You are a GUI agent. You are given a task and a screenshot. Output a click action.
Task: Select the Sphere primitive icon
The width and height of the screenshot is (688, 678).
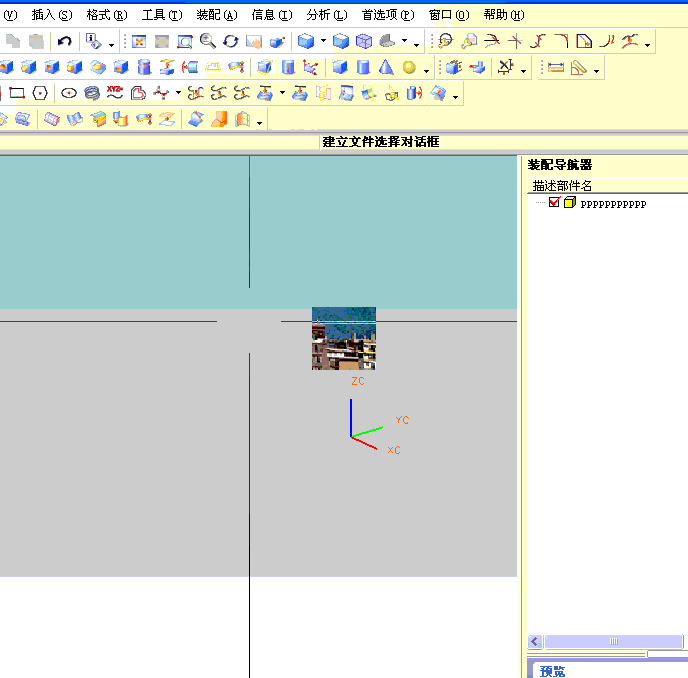409,67
